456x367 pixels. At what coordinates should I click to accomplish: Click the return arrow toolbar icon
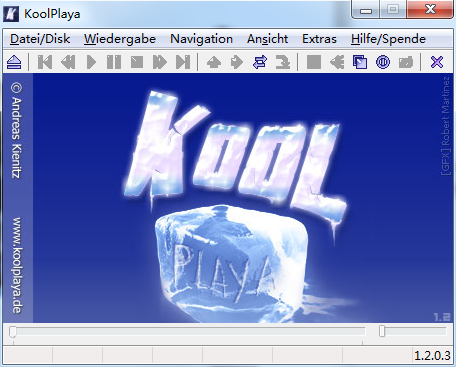click(x=283, y=62)
